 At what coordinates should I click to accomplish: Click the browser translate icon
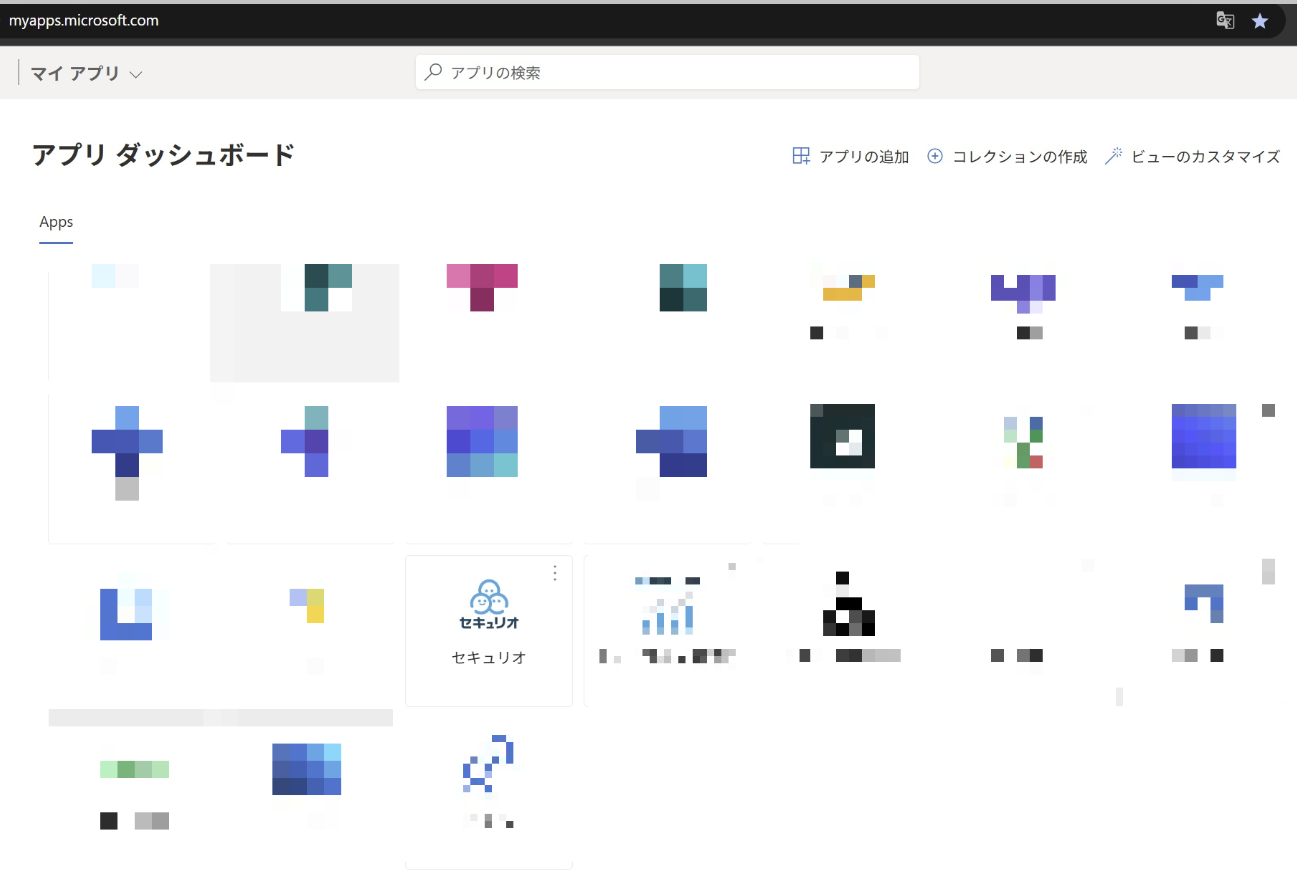click(1225, 20)
